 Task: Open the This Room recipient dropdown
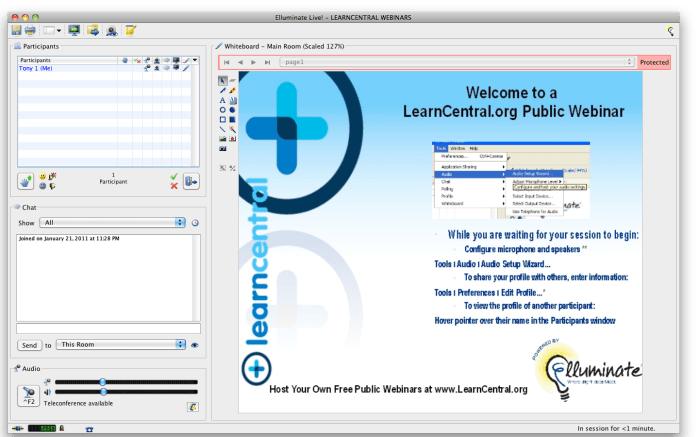[121, 345]
